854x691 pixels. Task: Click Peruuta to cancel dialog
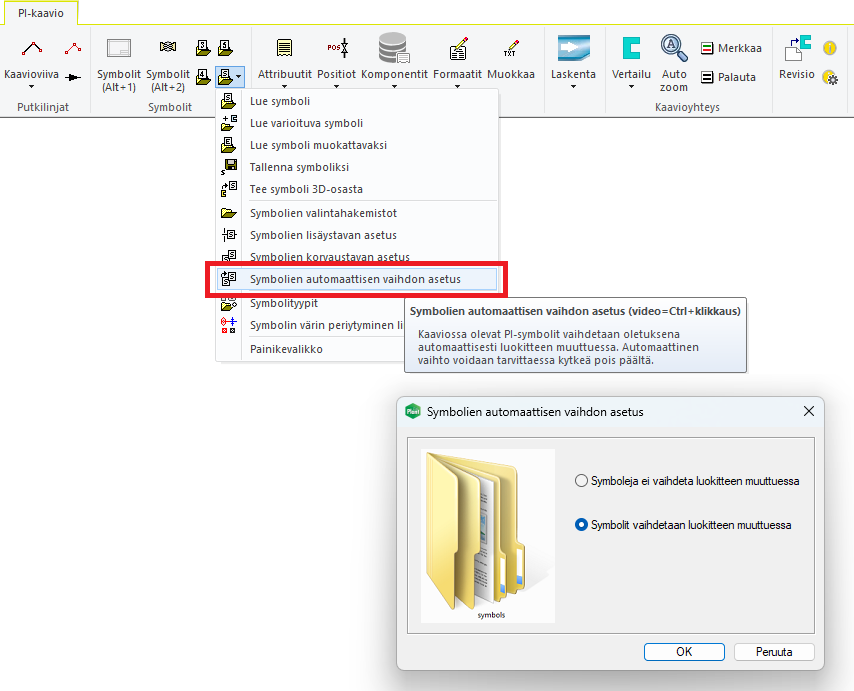774,652
